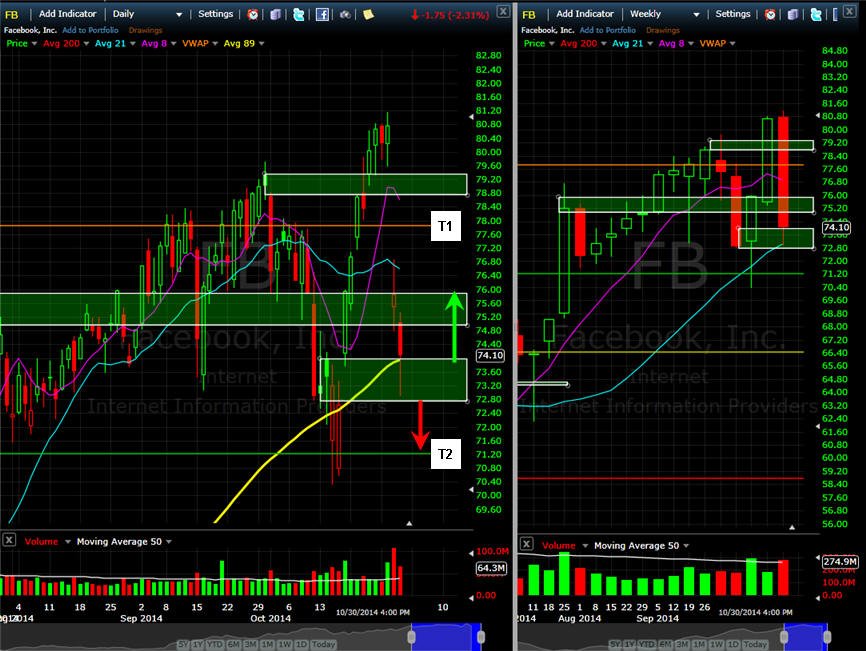Image resolution: width=866 pixels, height=651 pixels.
Task: Select the 1M range button in Daily chart
Action: coord(267,644)
